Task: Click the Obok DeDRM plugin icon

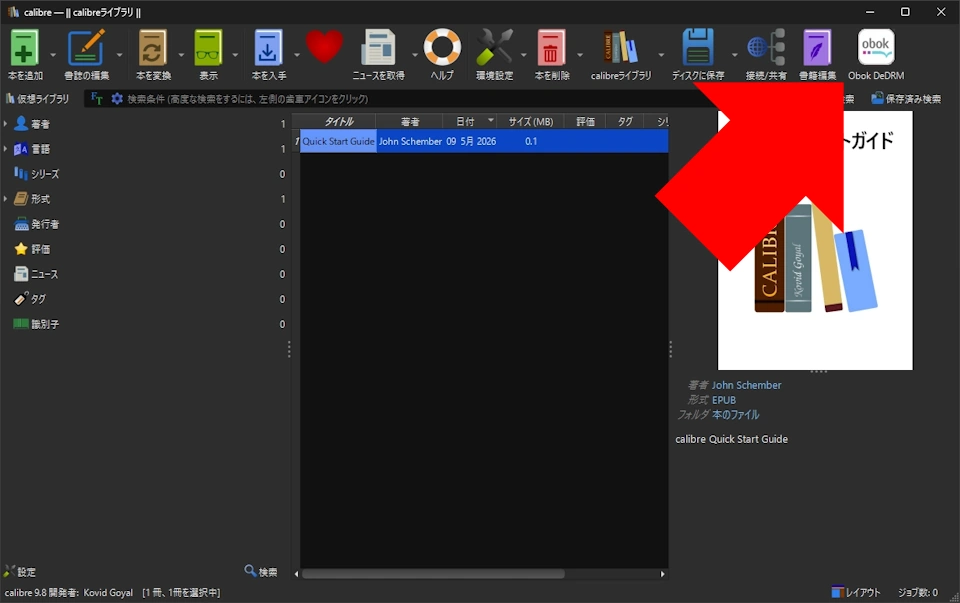Action: (x=876, y=47)
